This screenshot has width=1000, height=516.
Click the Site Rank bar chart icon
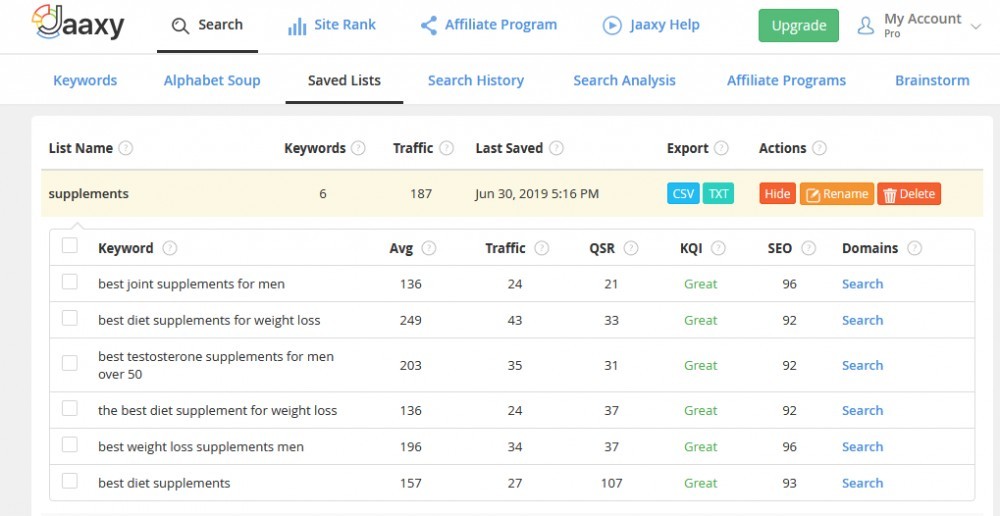(x=297, y=26)
